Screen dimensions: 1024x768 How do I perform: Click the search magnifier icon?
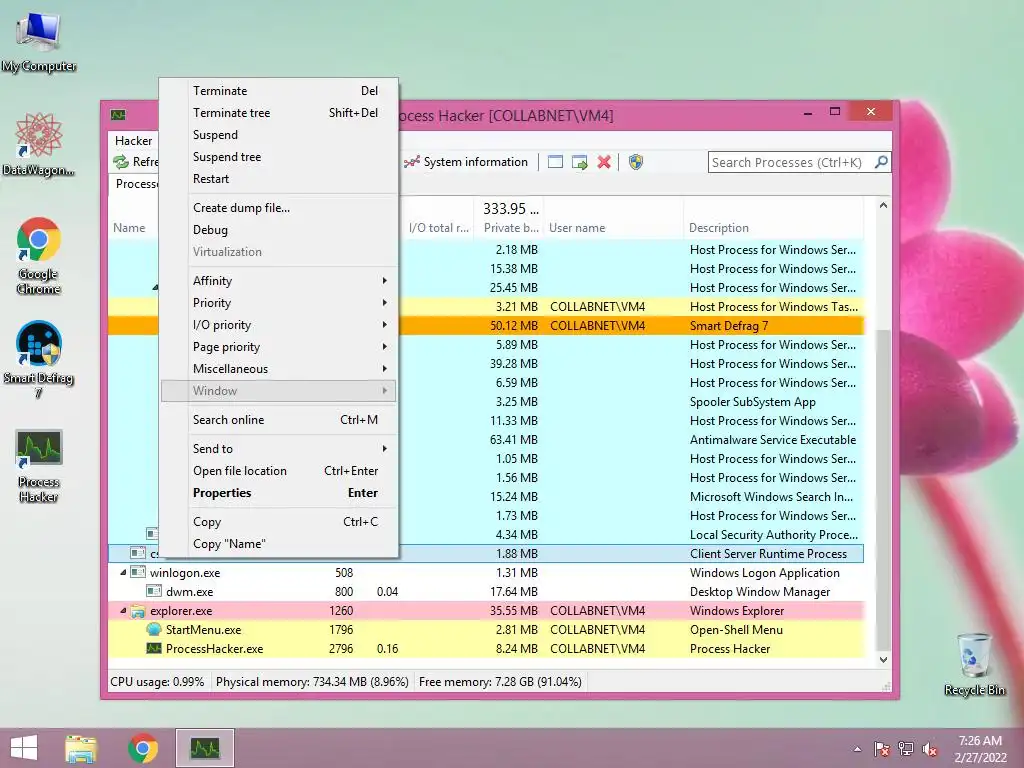pos(881,162)
